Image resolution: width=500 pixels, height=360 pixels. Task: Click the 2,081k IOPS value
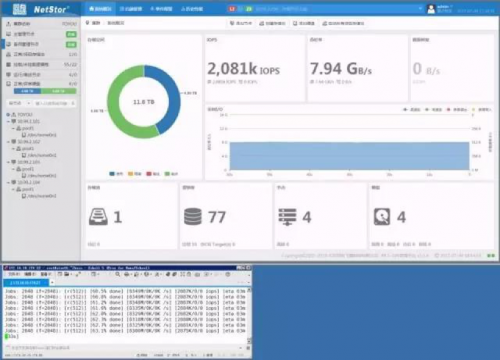coord(243,69)
